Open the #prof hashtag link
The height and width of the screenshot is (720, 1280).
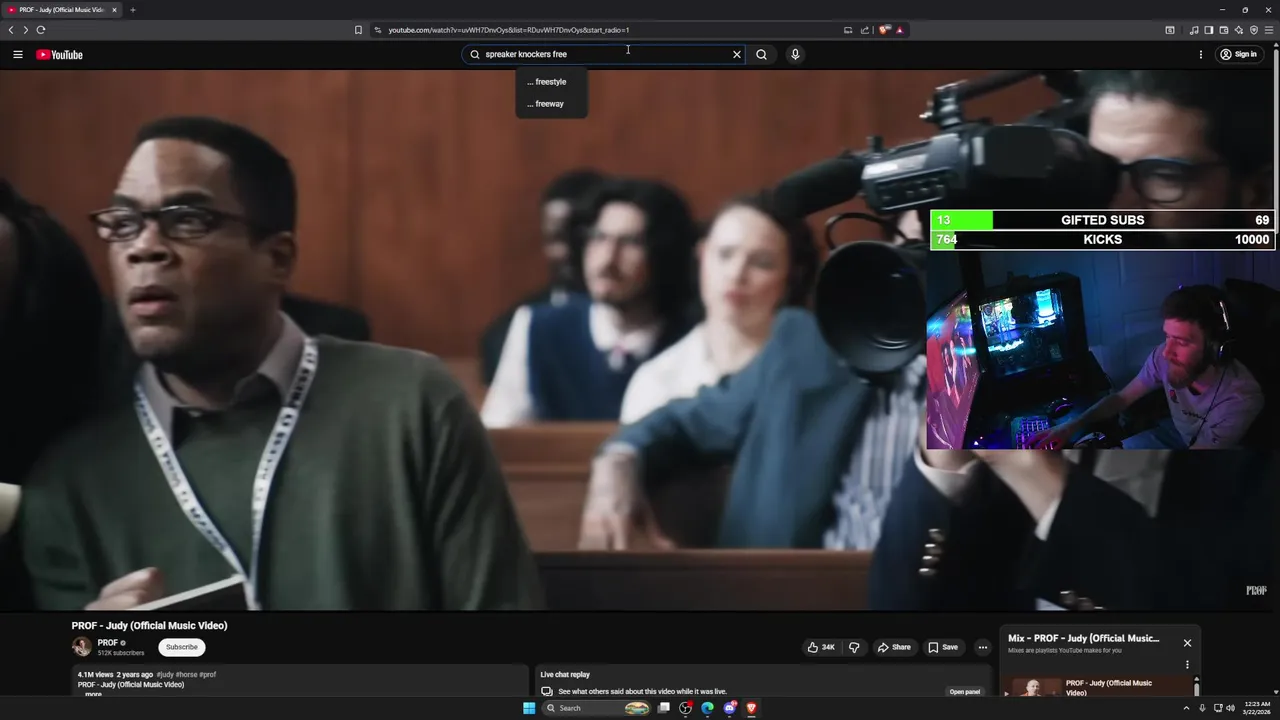[x=208, y=675]
